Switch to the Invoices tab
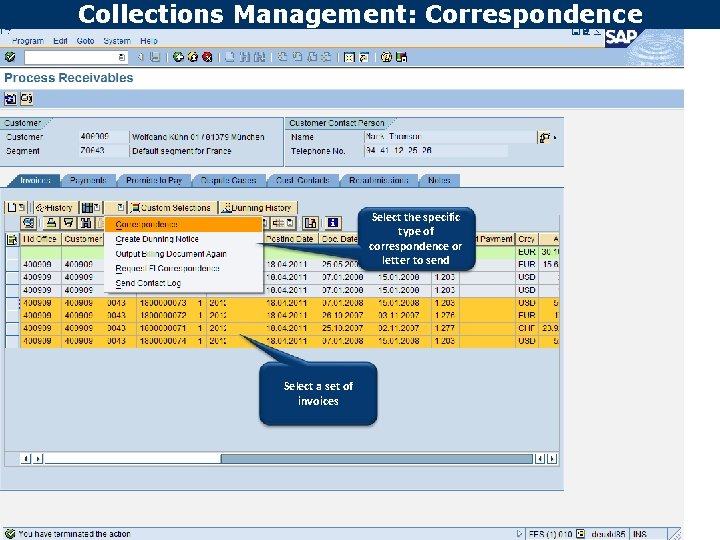This screenshot has width=720, height=540. [x=35, y=180]
